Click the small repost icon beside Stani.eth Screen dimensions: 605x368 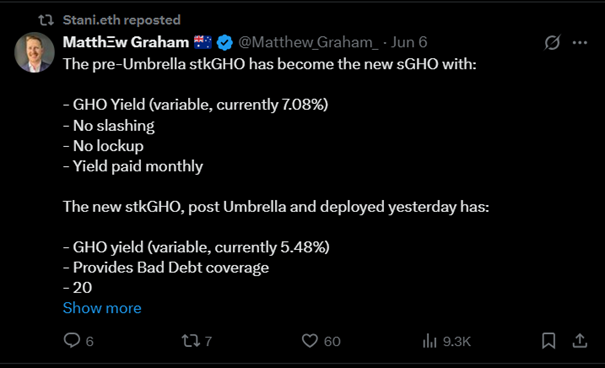pos(46,20)
